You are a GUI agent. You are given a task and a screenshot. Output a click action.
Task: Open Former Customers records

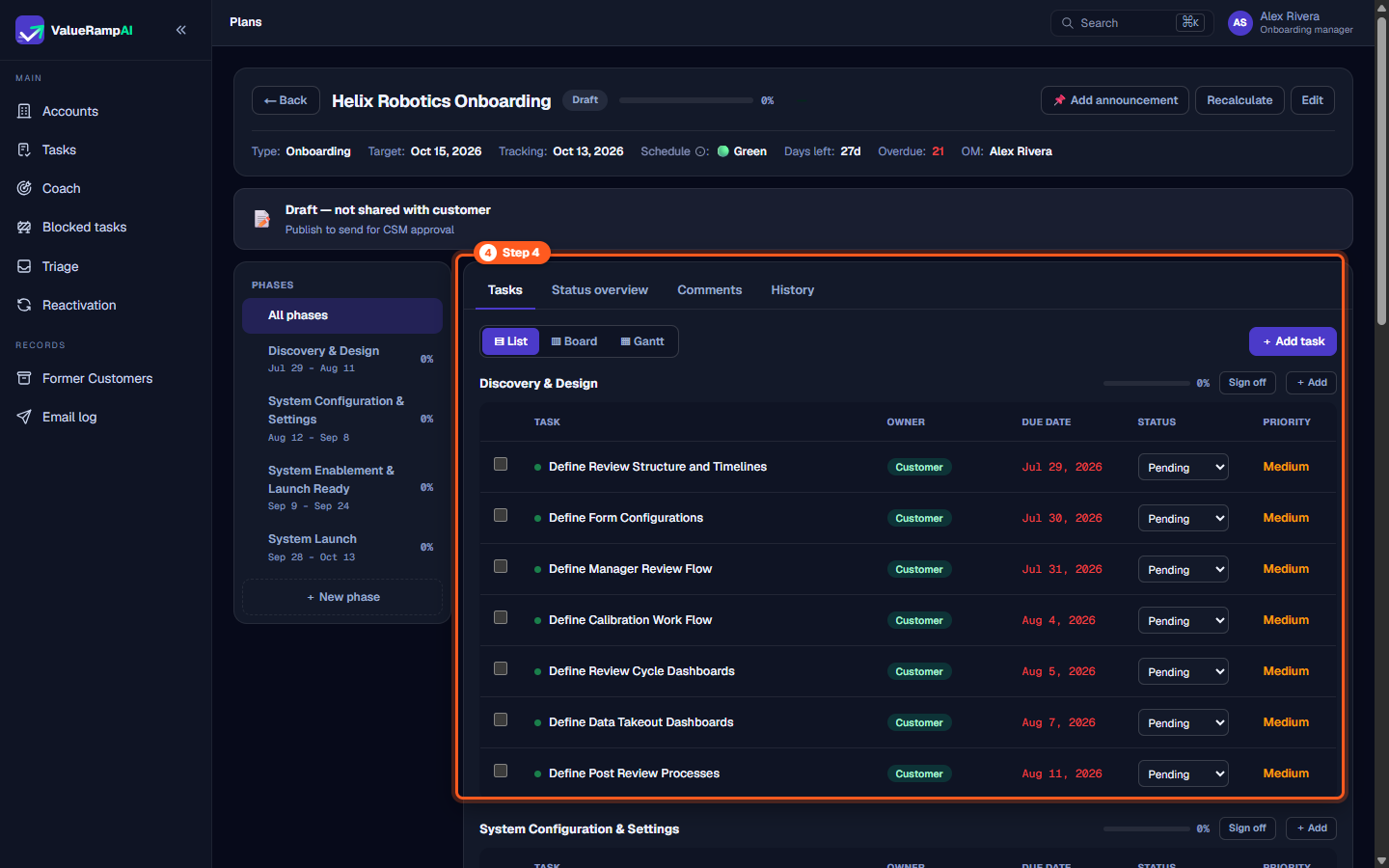tap(105, 378)
